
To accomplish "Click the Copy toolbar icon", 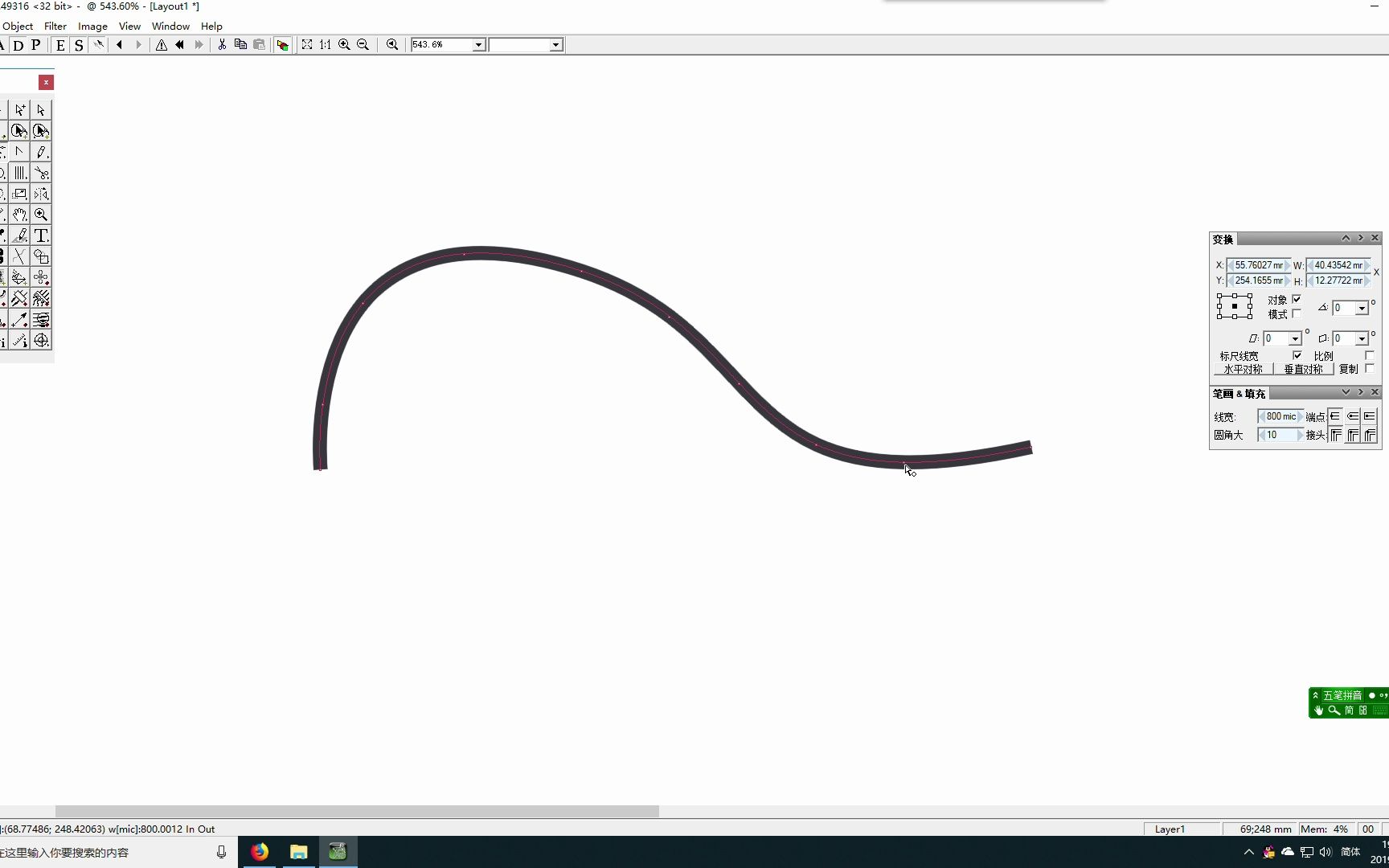I will pyautogui.click(x=240, y=45).
